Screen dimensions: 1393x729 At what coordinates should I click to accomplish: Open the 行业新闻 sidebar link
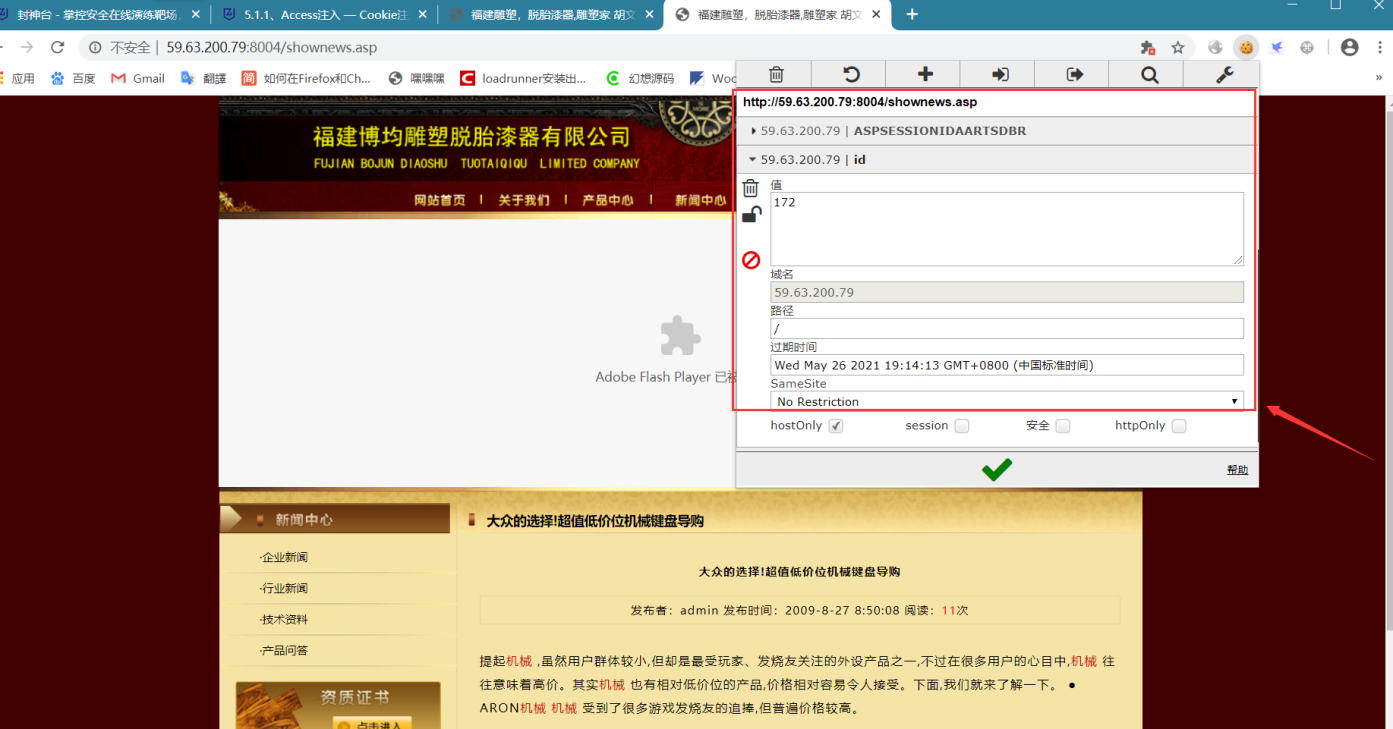284,589
